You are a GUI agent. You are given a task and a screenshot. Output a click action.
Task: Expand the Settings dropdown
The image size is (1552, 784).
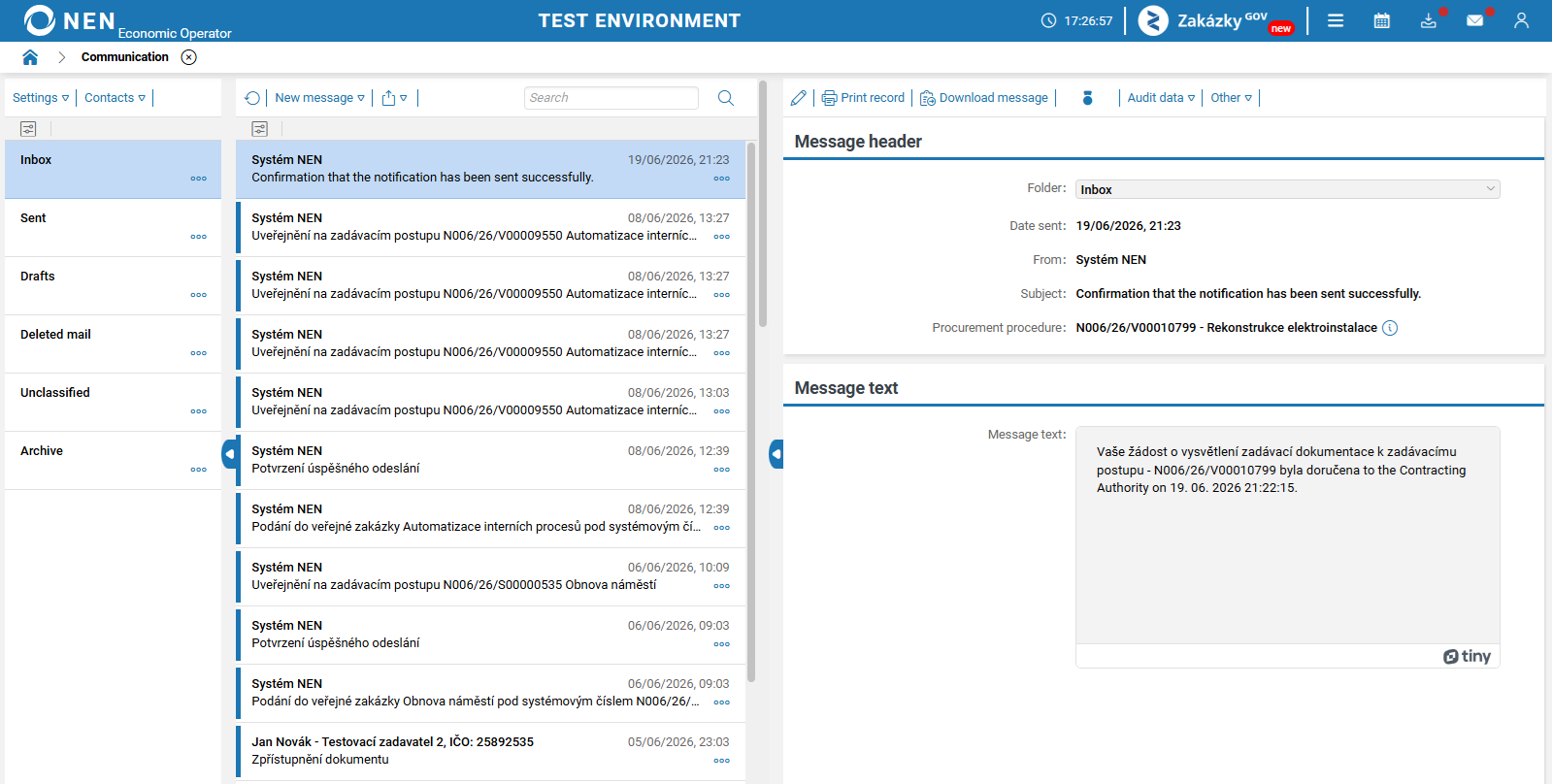click(41, 98)
